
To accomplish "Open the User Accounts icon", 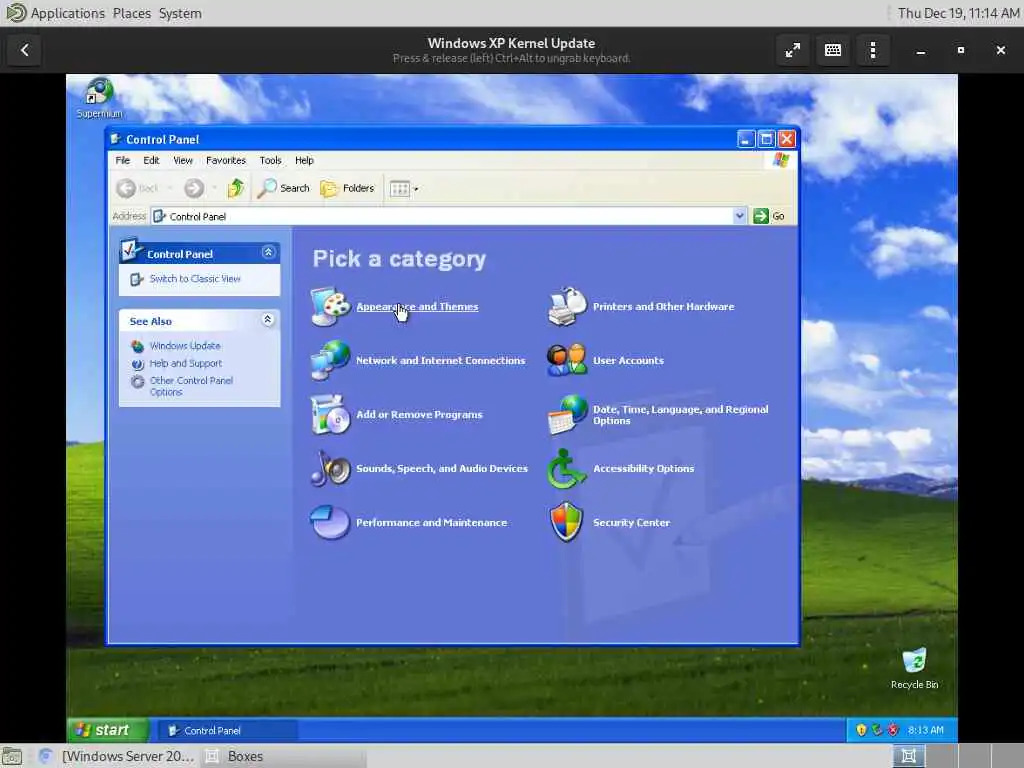I will coord(567,360).
